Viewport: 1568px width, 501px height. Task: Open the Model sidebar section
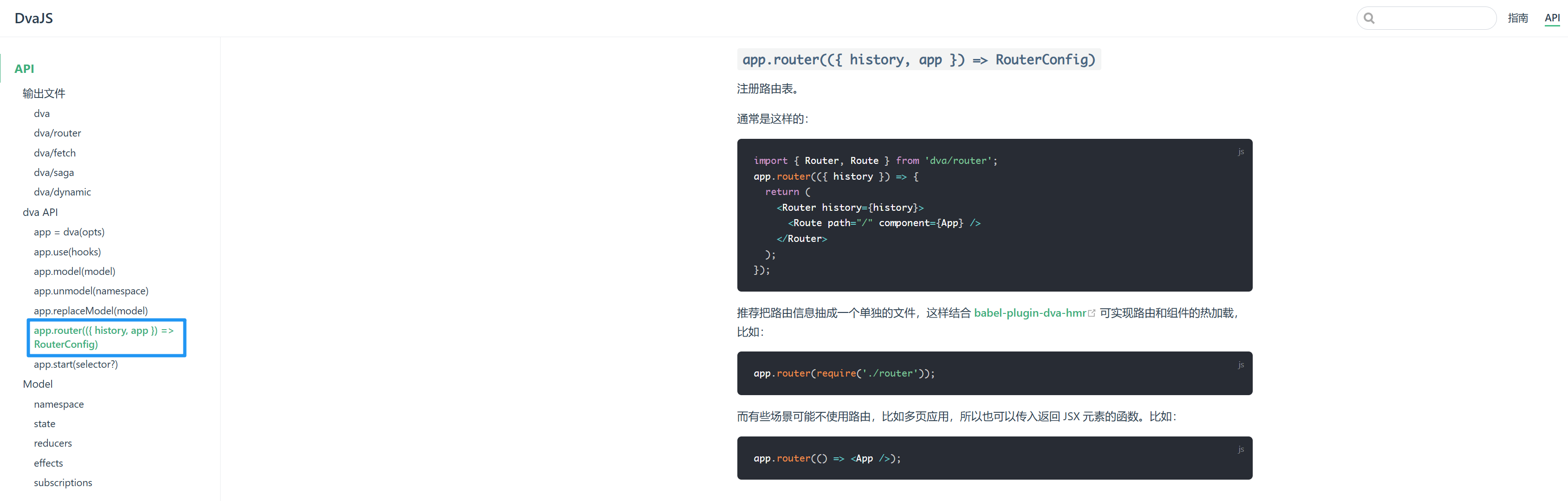click(x=38, y=384)
